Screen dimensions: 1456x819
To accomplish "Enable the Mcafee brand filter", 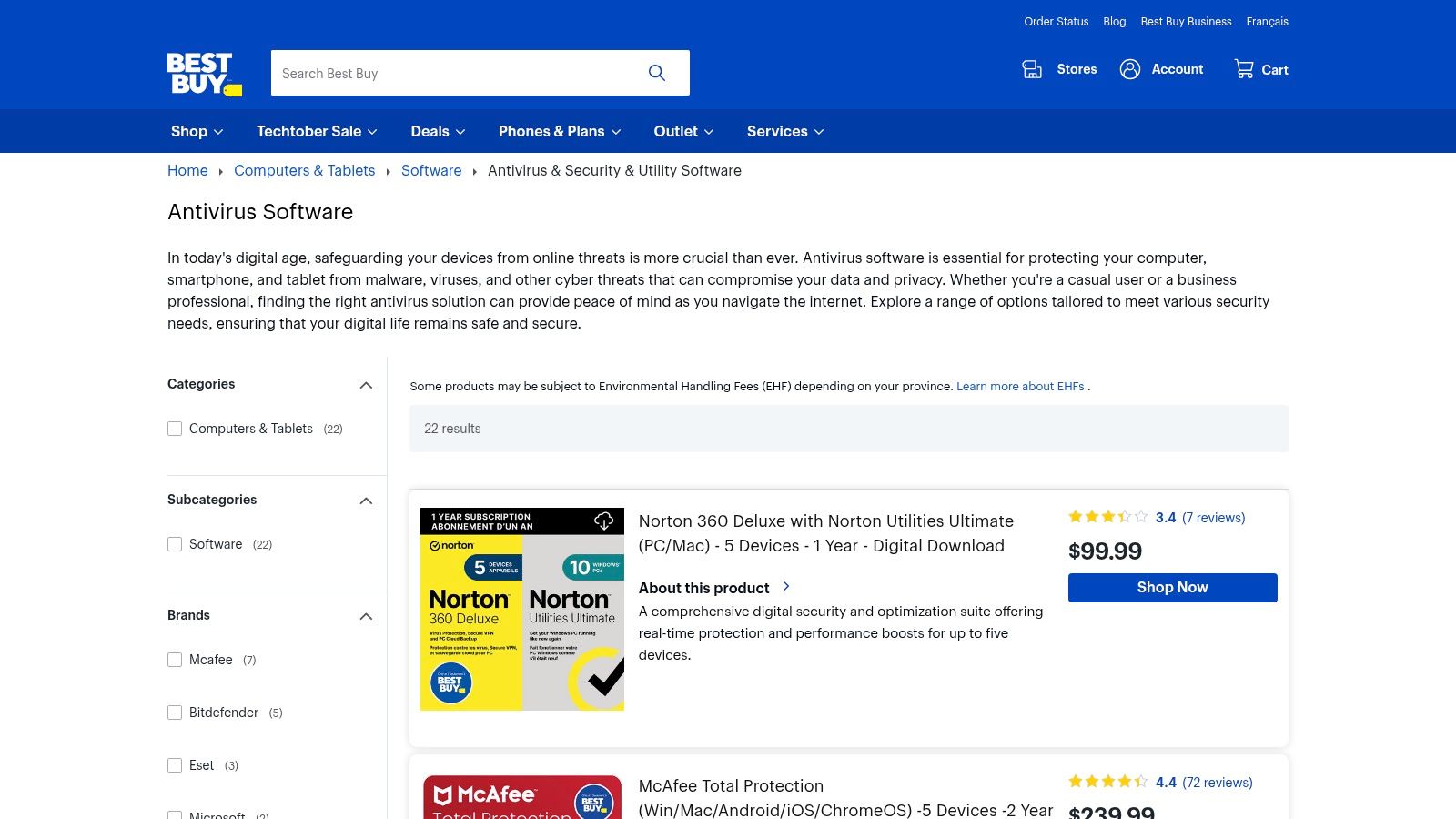I will 175,660.
